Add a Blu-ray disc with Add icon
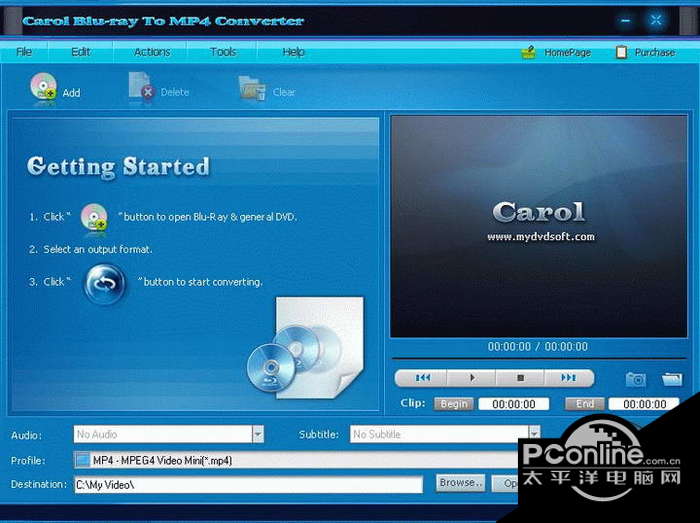This screenshot has width=700, height=523. tap(44, 87)
